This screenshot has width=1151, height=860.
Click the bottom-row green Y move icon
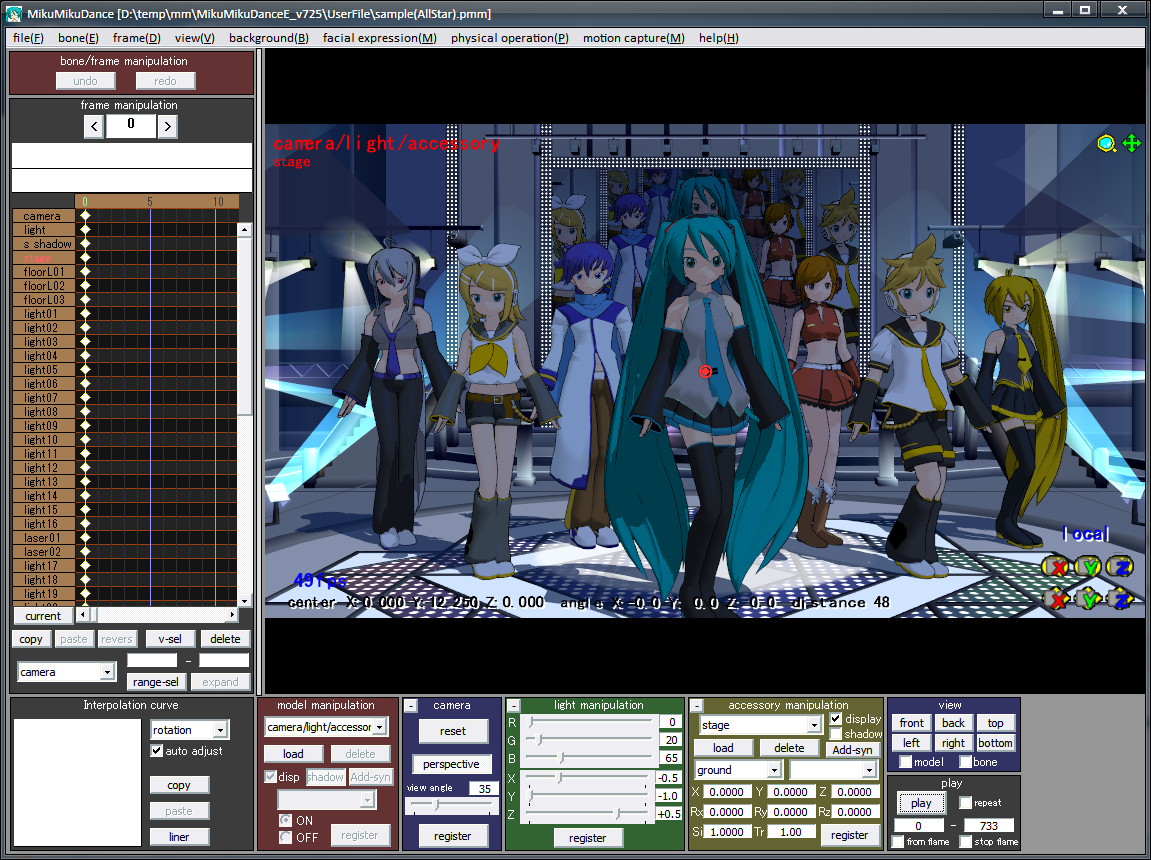coord(1089,600)
